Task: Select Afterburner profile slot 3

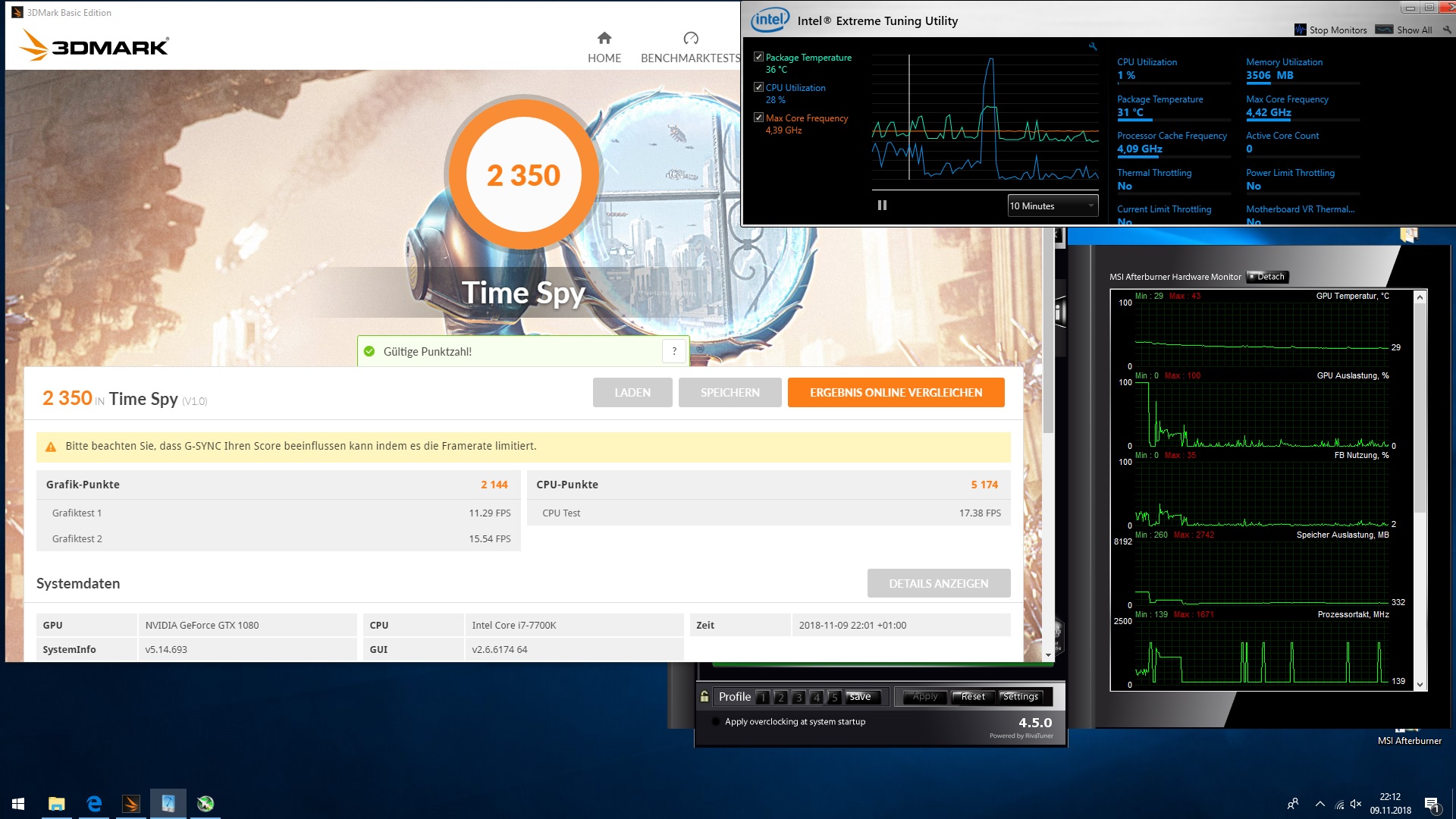Action: [x=799, y=697]
